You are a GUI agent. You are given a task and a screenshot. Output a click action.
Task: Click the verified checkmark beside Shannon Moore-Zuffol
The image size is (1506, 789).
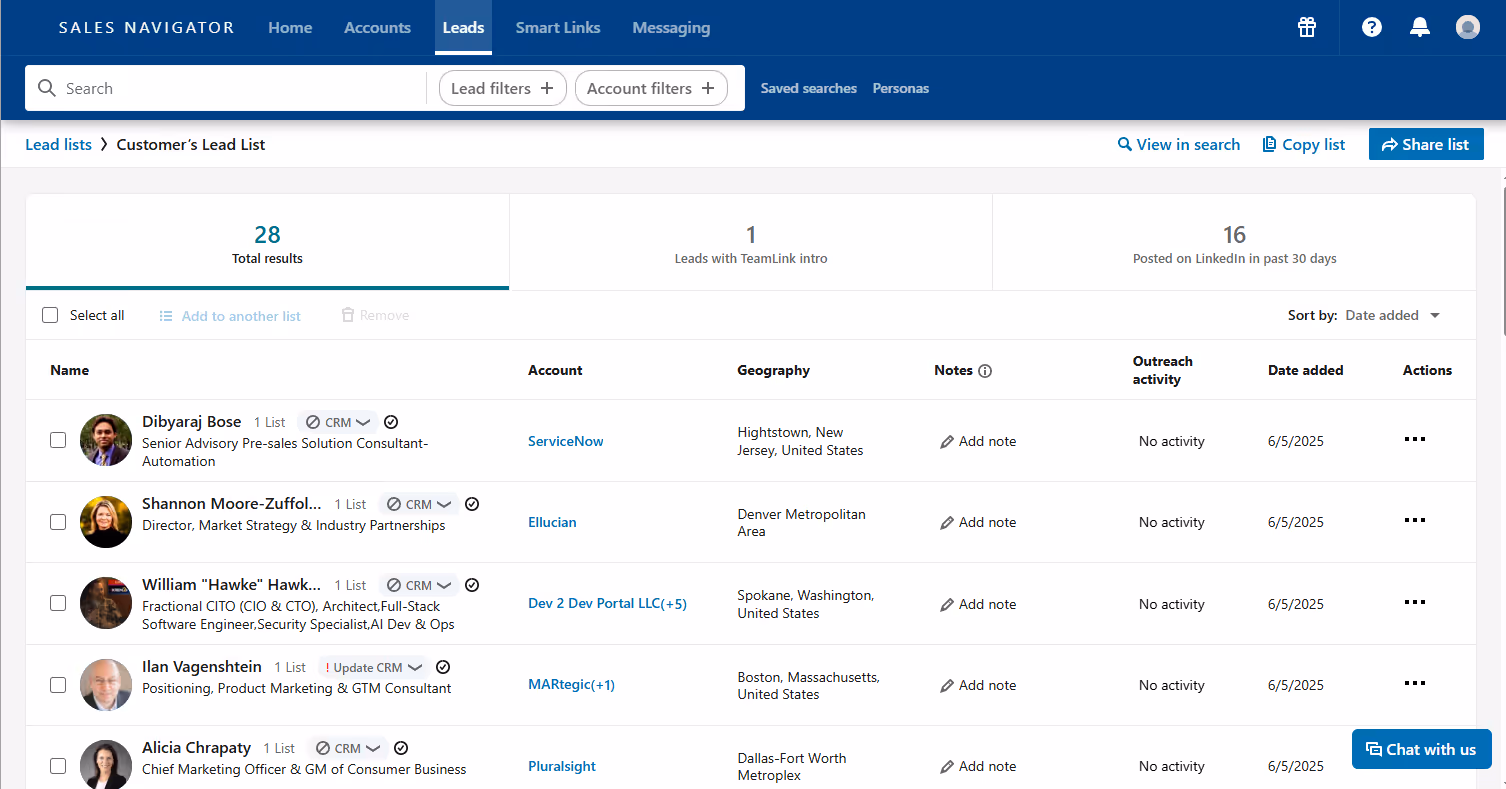pyautogui.click(x=472, y=504)
